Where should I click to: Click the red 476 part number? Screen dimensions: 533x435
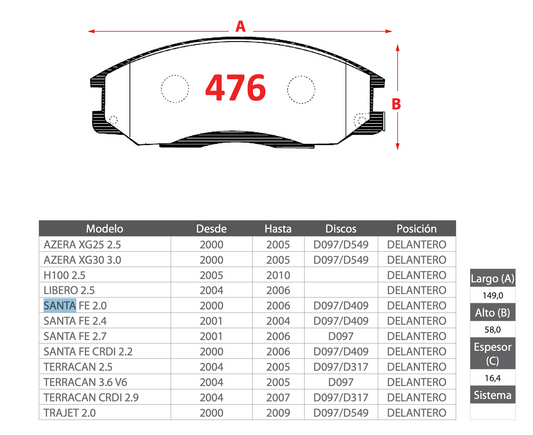point(235,88)
